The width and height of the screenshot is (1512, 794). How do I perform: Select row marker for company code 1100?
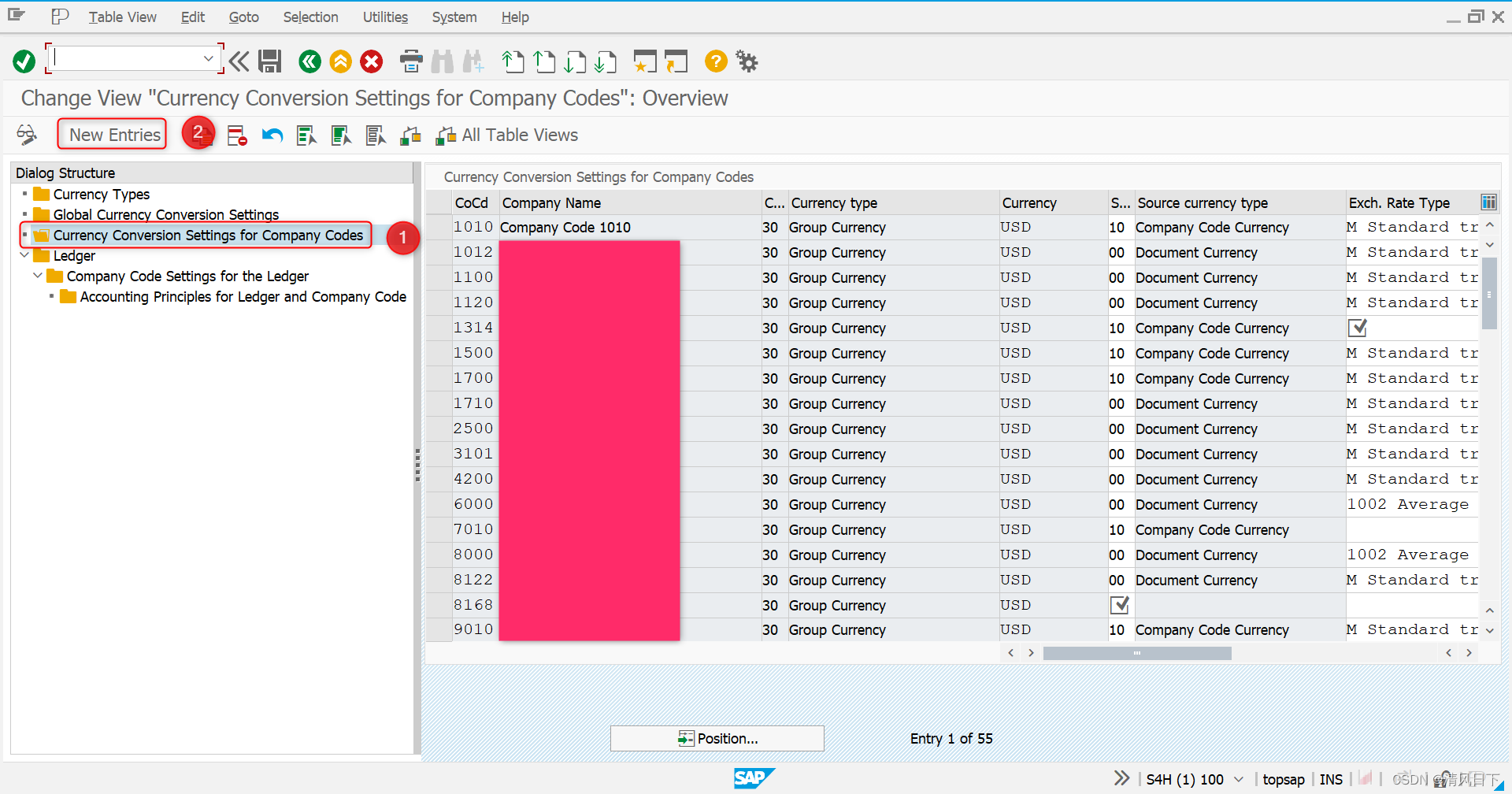[x=439, y=277]
